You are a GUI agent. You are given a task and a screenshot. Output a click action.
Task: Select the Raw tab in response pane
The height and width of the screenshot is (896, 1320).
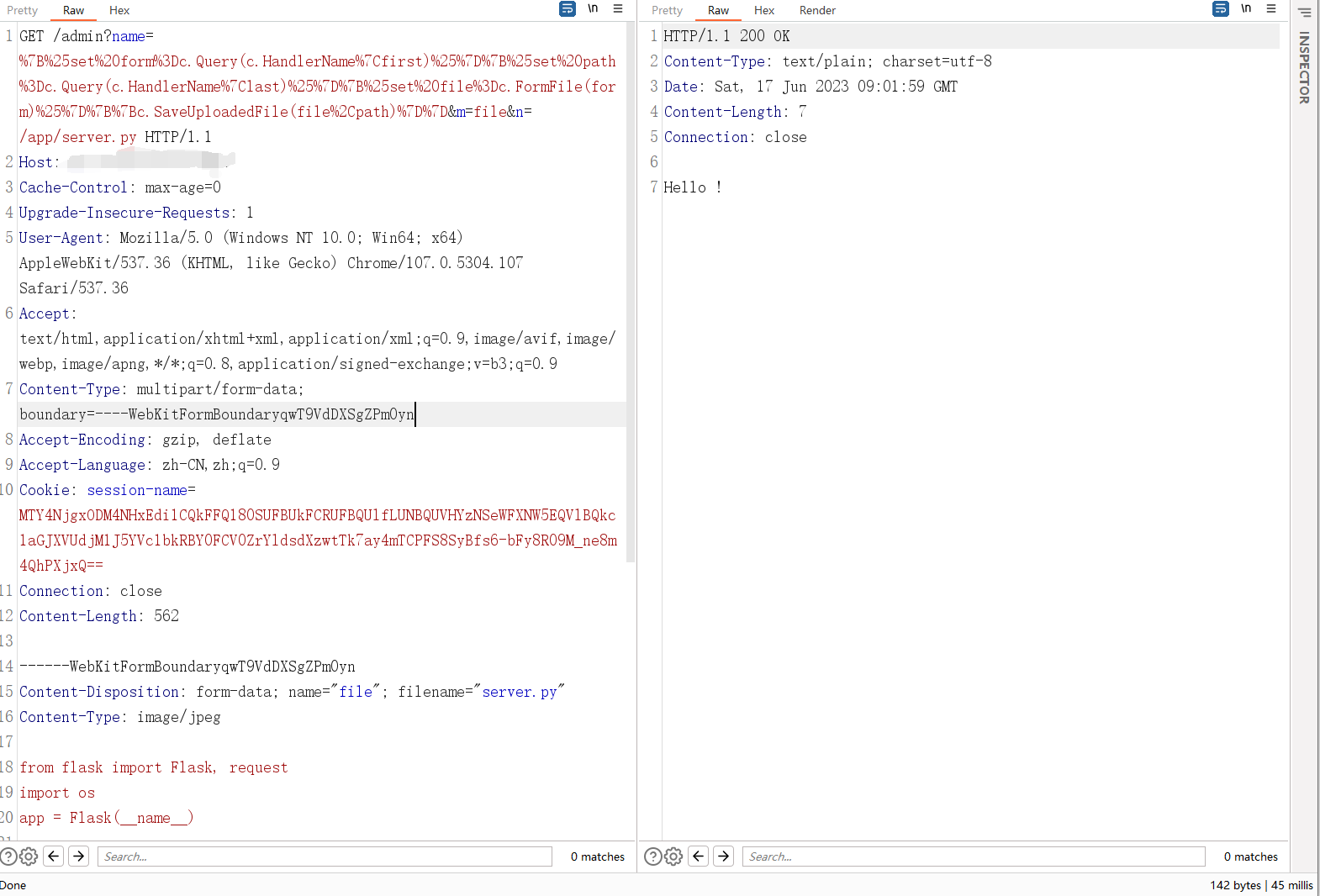click(x=718, y=10)
